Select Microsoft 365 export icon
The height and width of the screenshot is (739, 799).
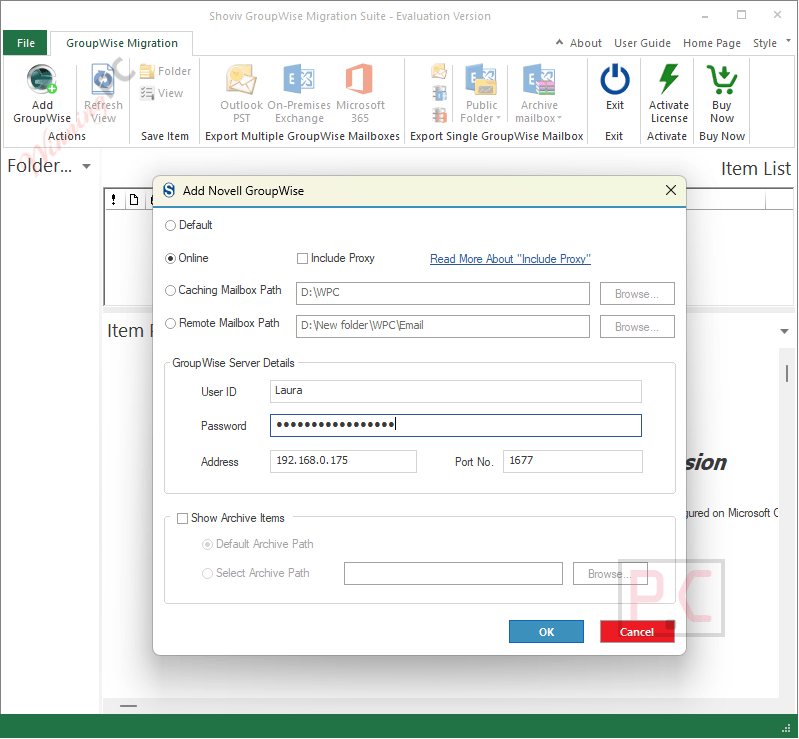360,79
